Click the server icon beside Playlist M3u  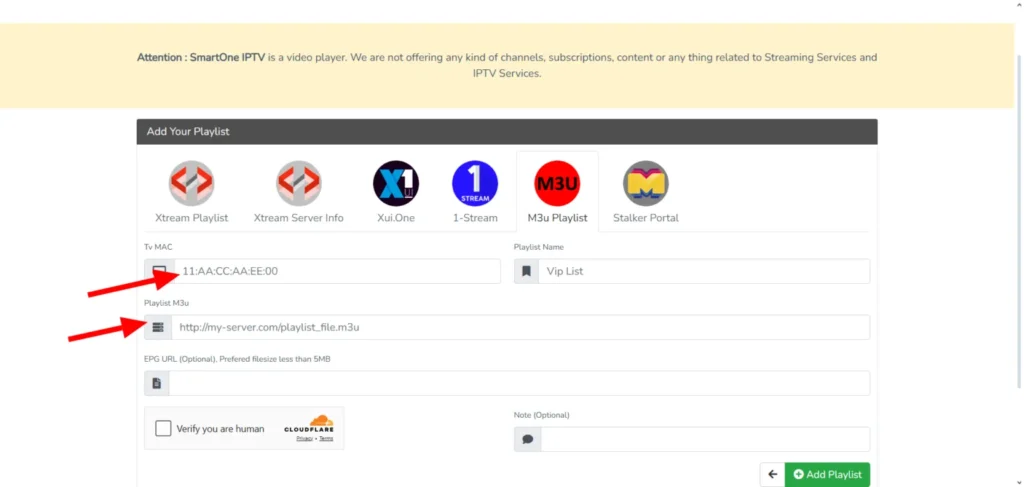[158, 327]
